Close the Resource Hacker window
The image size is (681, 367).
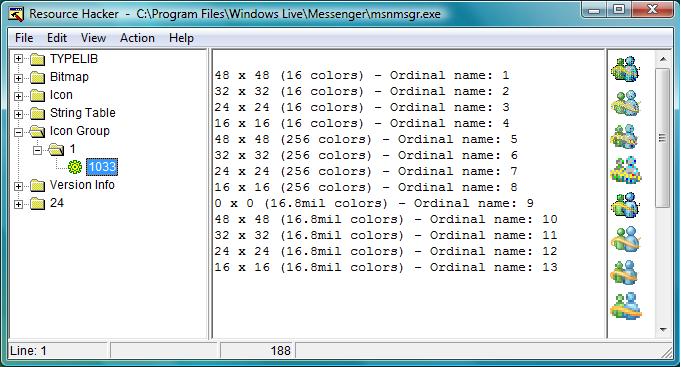[x=652, y=10]
